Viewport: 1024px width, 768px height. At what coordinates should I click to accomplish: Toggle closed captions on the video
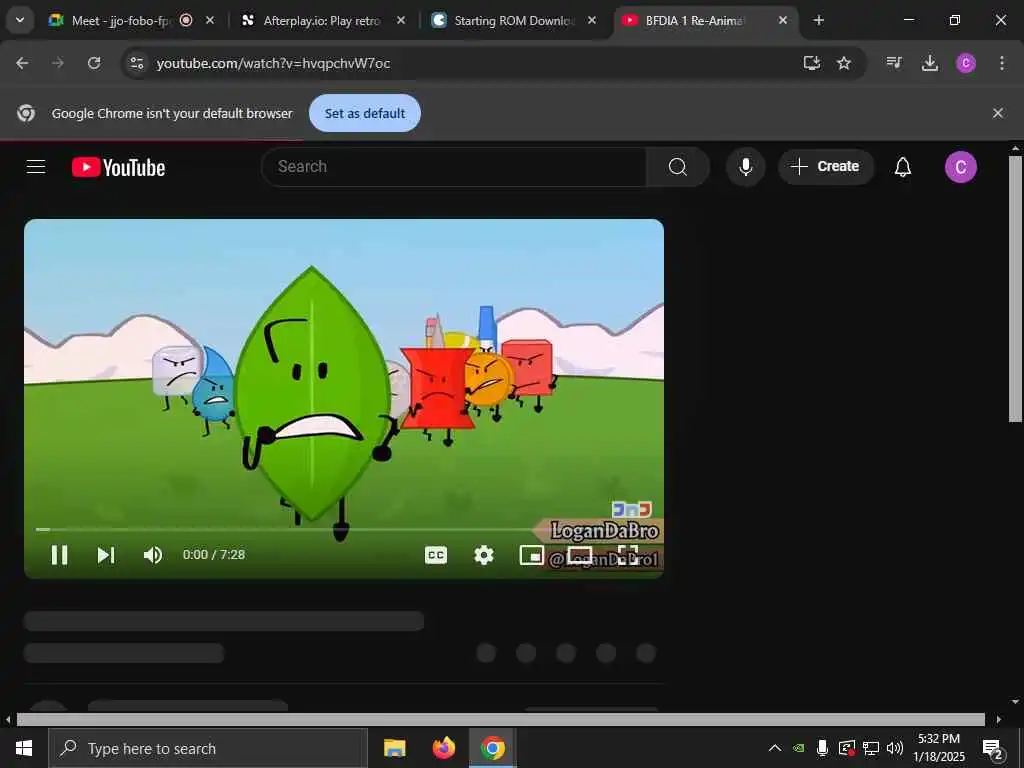coord(436,555)
